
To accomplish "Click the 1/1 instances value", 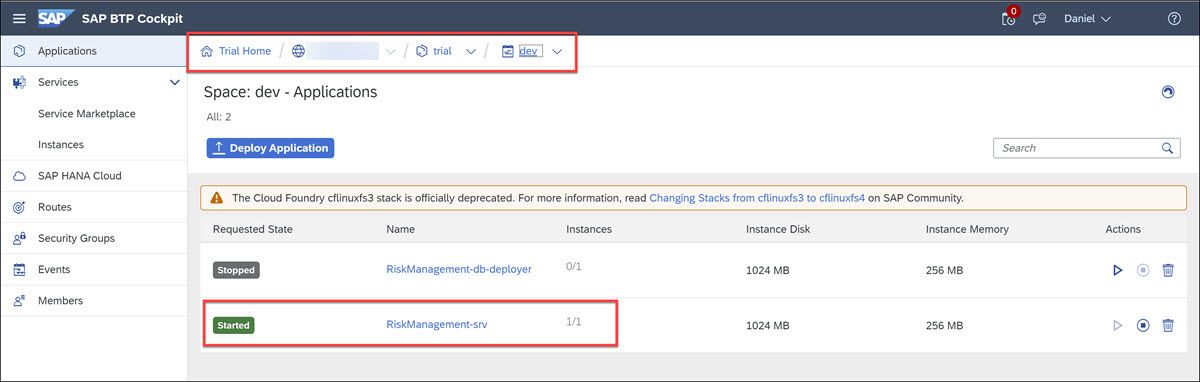I will pyautogui.click(x=573, y=321).
